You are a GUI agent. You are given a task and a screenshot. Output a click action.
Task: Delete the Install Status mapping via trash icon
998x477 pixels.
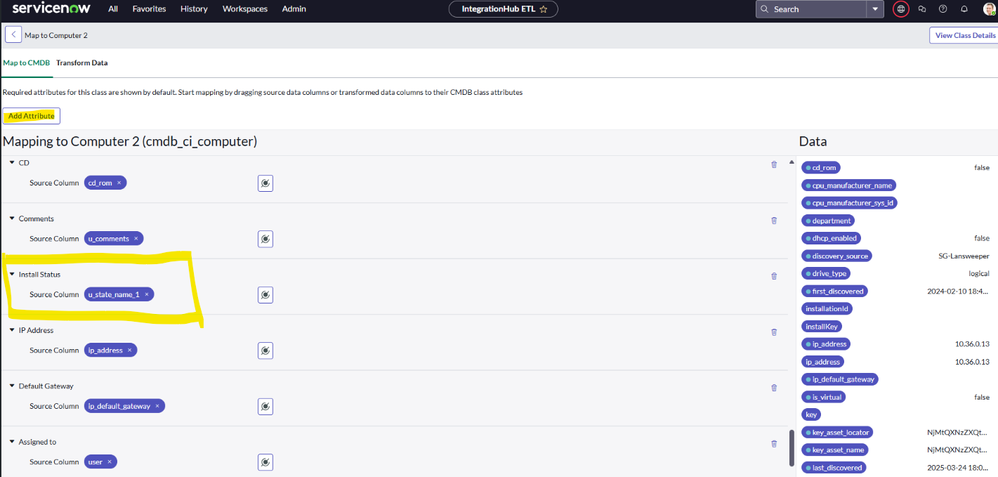(774, 276)
